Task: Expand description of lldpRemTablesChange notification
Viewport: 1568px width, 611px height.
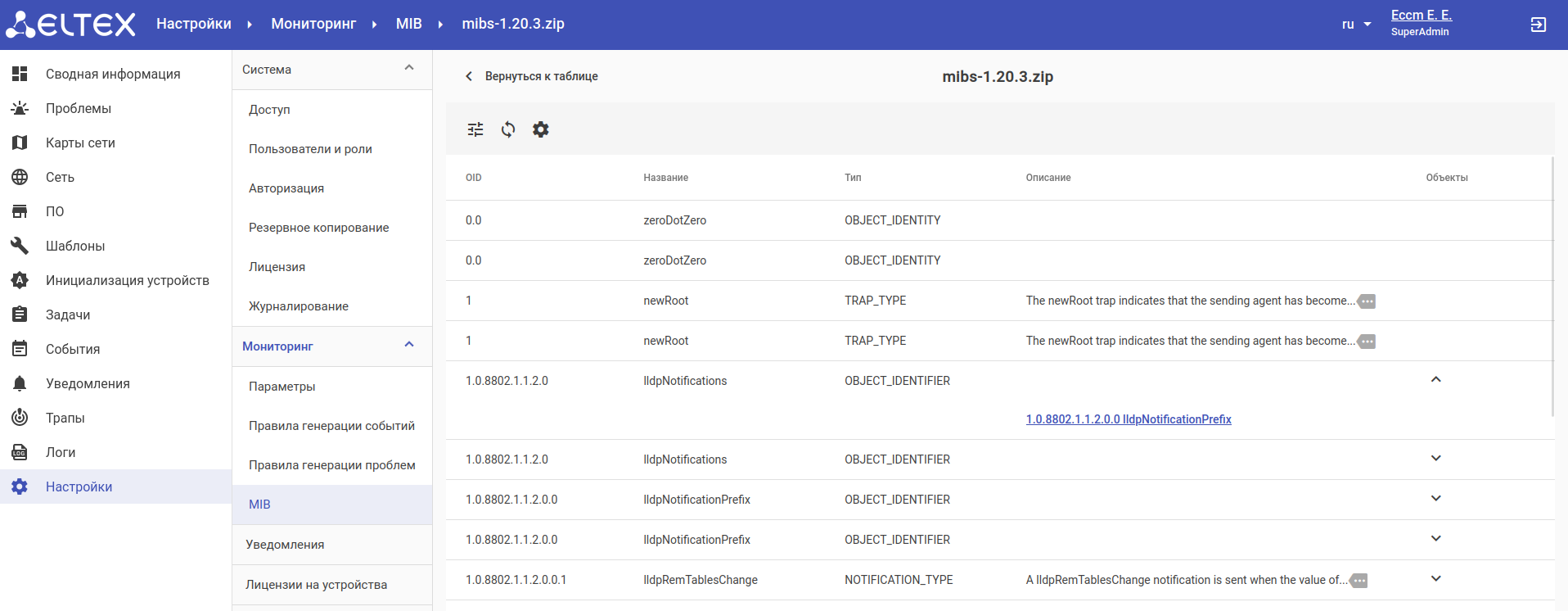Action: [1358, 581]
